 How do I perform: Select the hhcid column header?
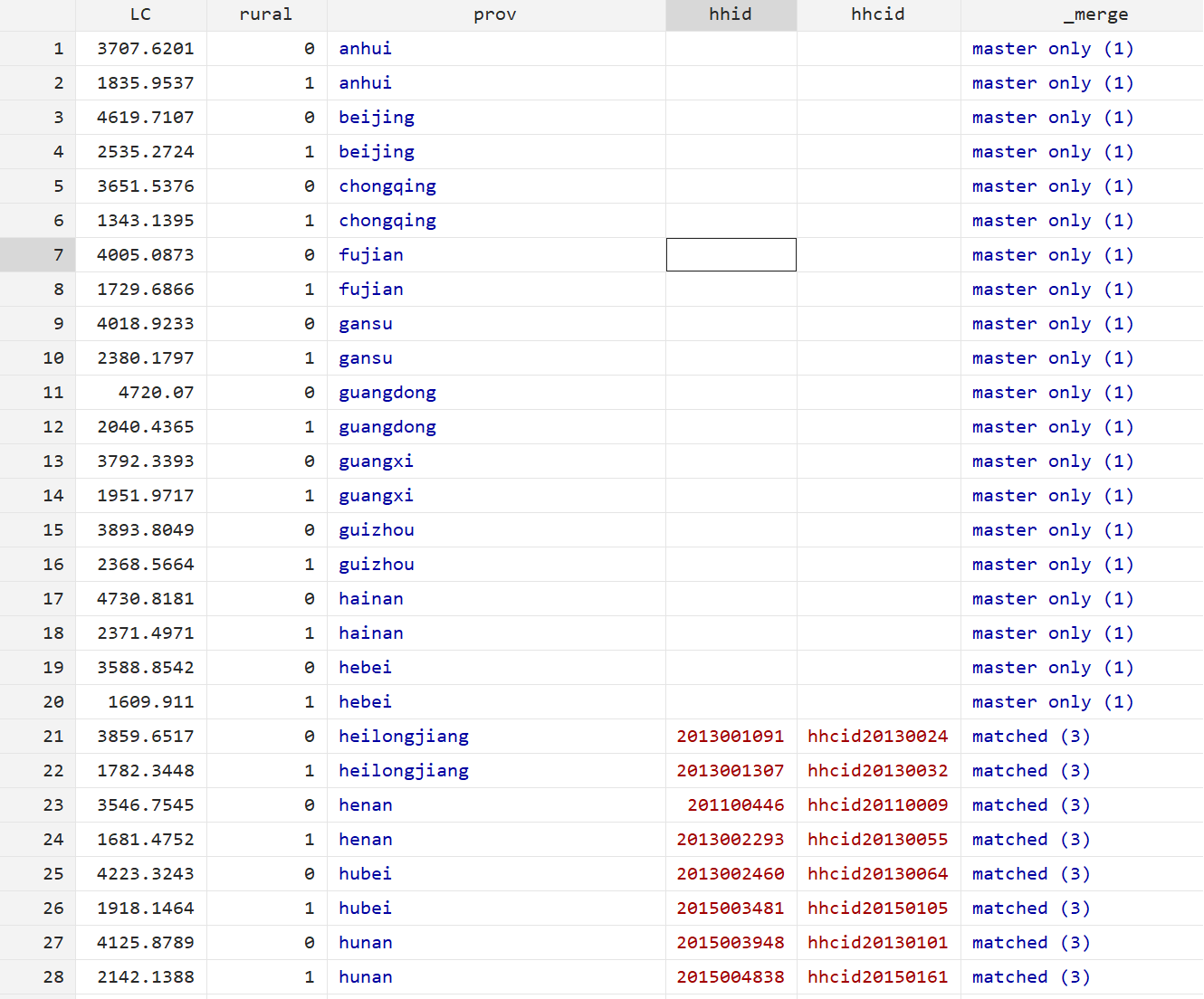(878, 14)
